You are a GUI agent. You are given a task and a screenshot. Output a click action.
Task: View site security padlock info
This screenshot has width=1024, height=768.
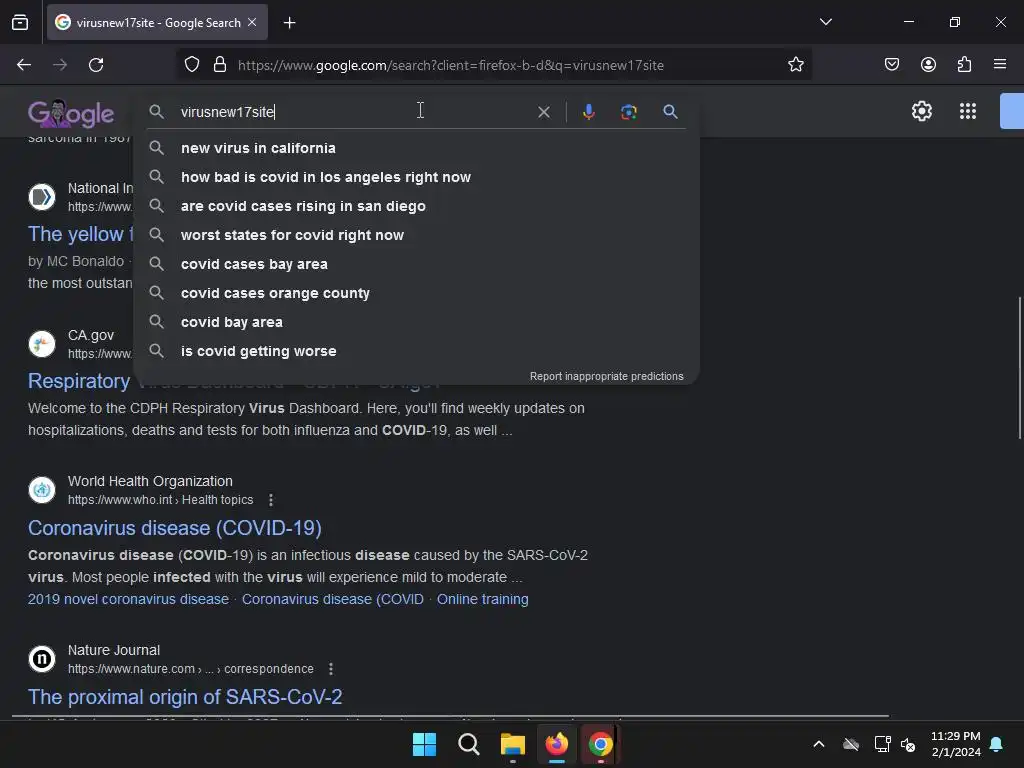tap(220, 65)
